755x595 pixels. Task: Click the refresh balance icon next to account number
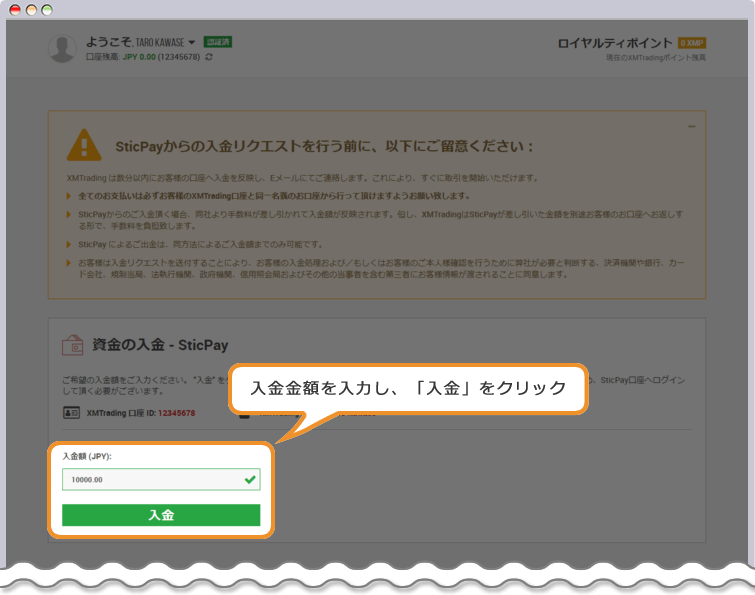tap(209, 57)
